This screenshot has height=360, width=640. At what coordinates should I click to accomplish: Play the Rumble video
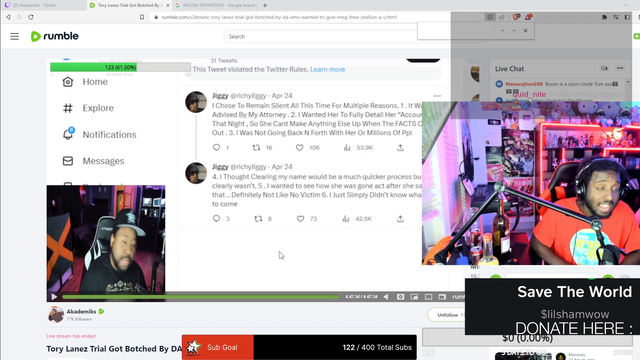[x=54, y=297]
